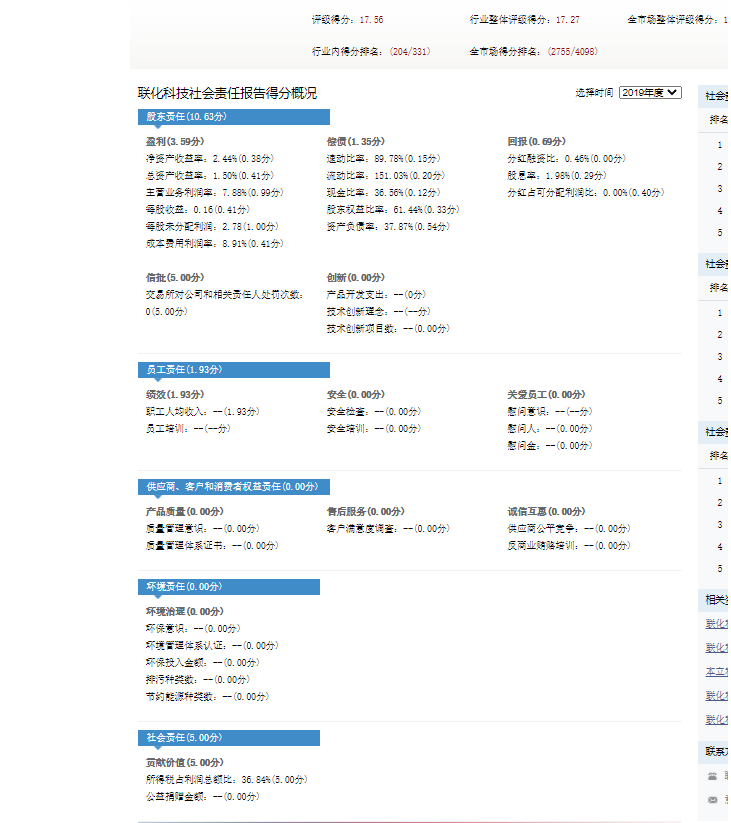Click the 慰问意识 row
731x823 pixels.
(x=550, y=412)
